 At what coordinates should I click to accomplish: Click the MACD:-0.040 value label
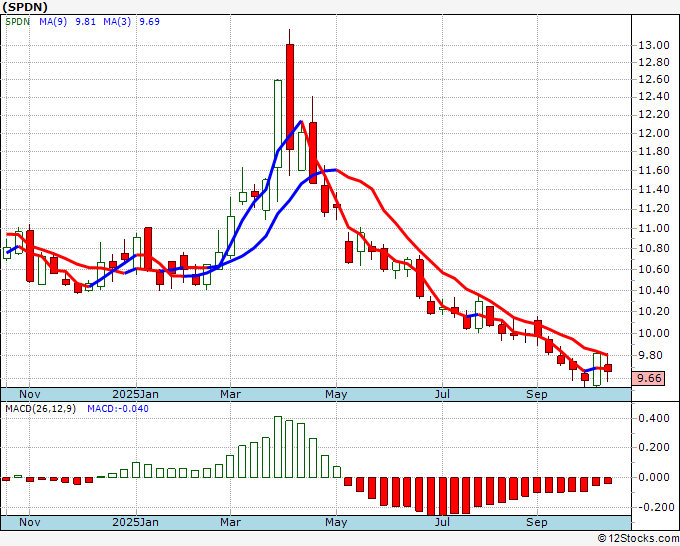pyautogui.click(x=116, y=409)
